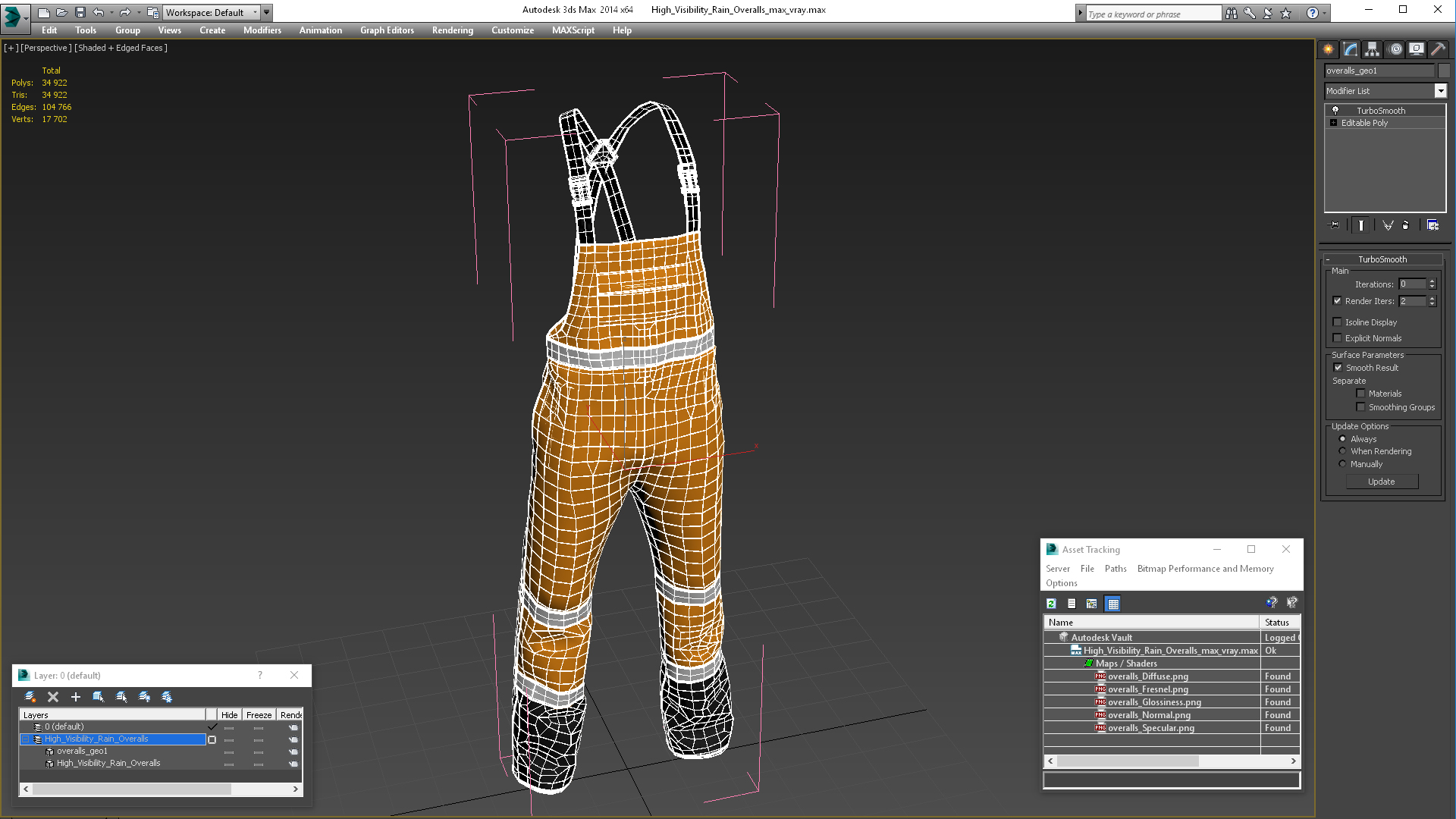Image resolution: width=1456 pixels, height=819 pixels.
Task: Add selected objects to layer plus icon
Action: tap(76, 697)
